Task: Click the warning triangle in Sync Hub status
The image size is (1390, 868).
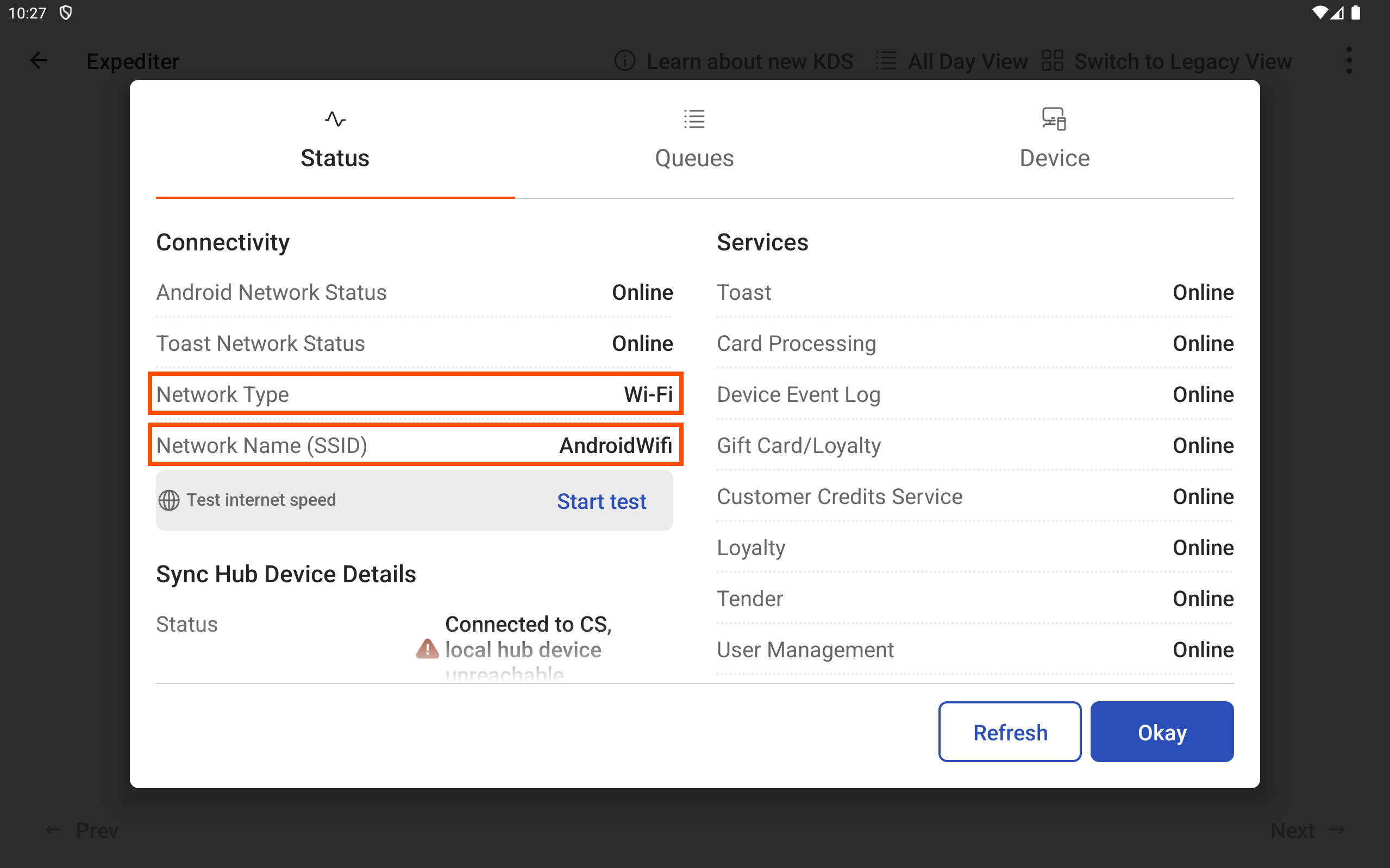Action: 427,649
